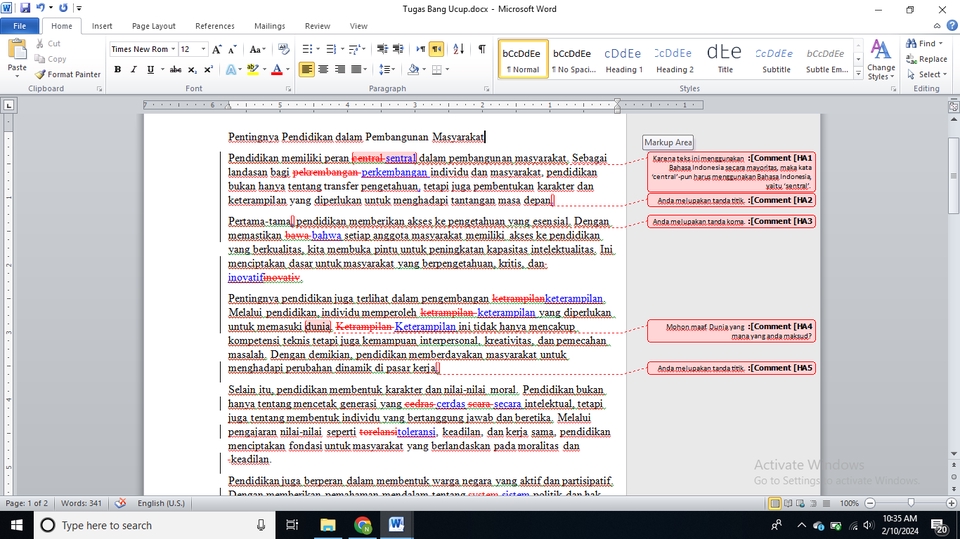Click the Replace button

926,59
